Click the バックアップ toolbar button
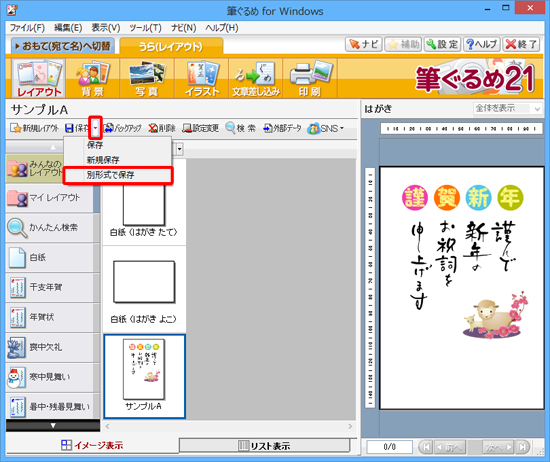Screen dimensions: 550x462 [x=122, y=128]
